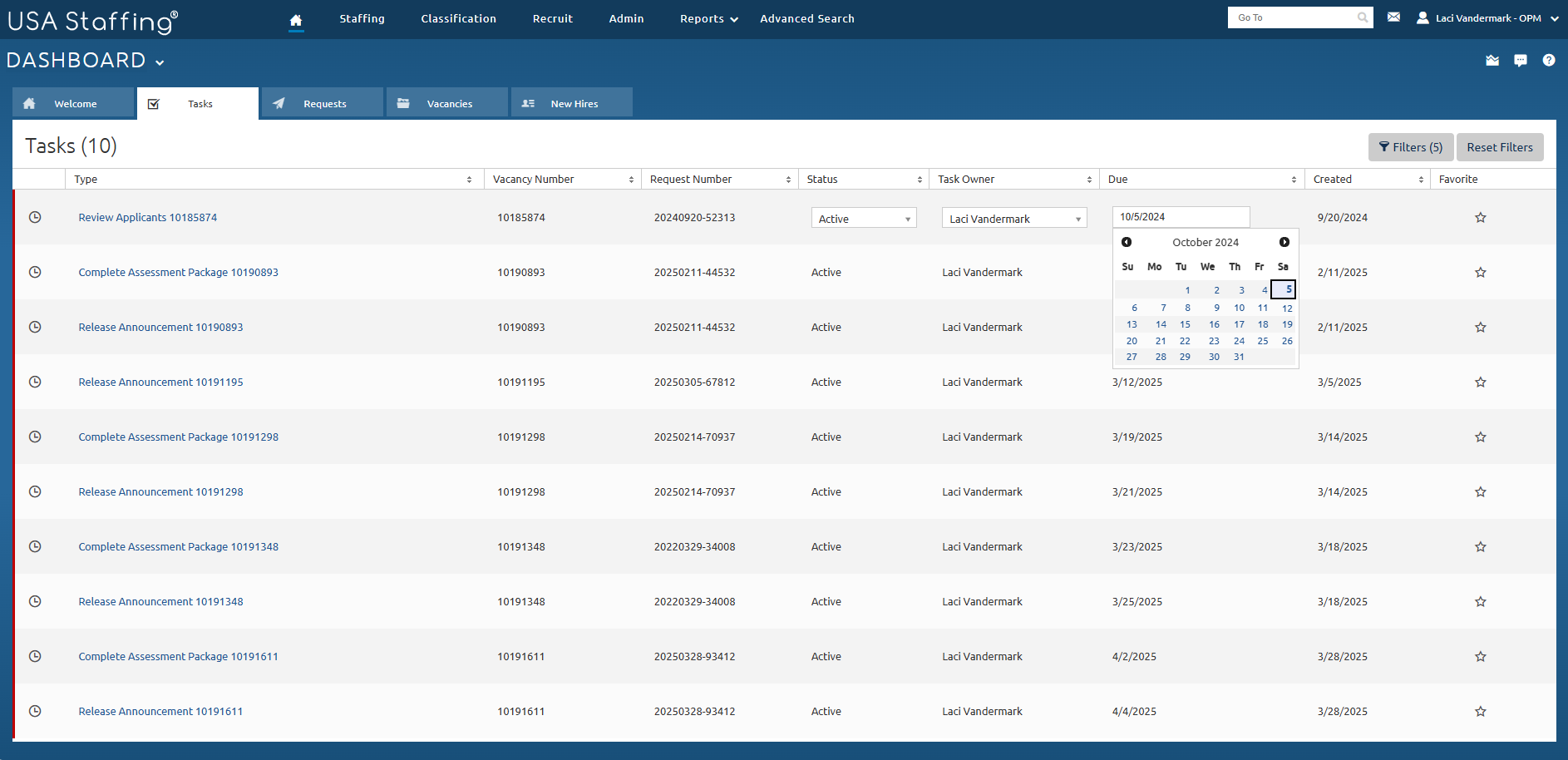This screenshot has width=1568, height=760.
Task: Favorite the Review Applicants 10185874 task
Action: 1480,217
